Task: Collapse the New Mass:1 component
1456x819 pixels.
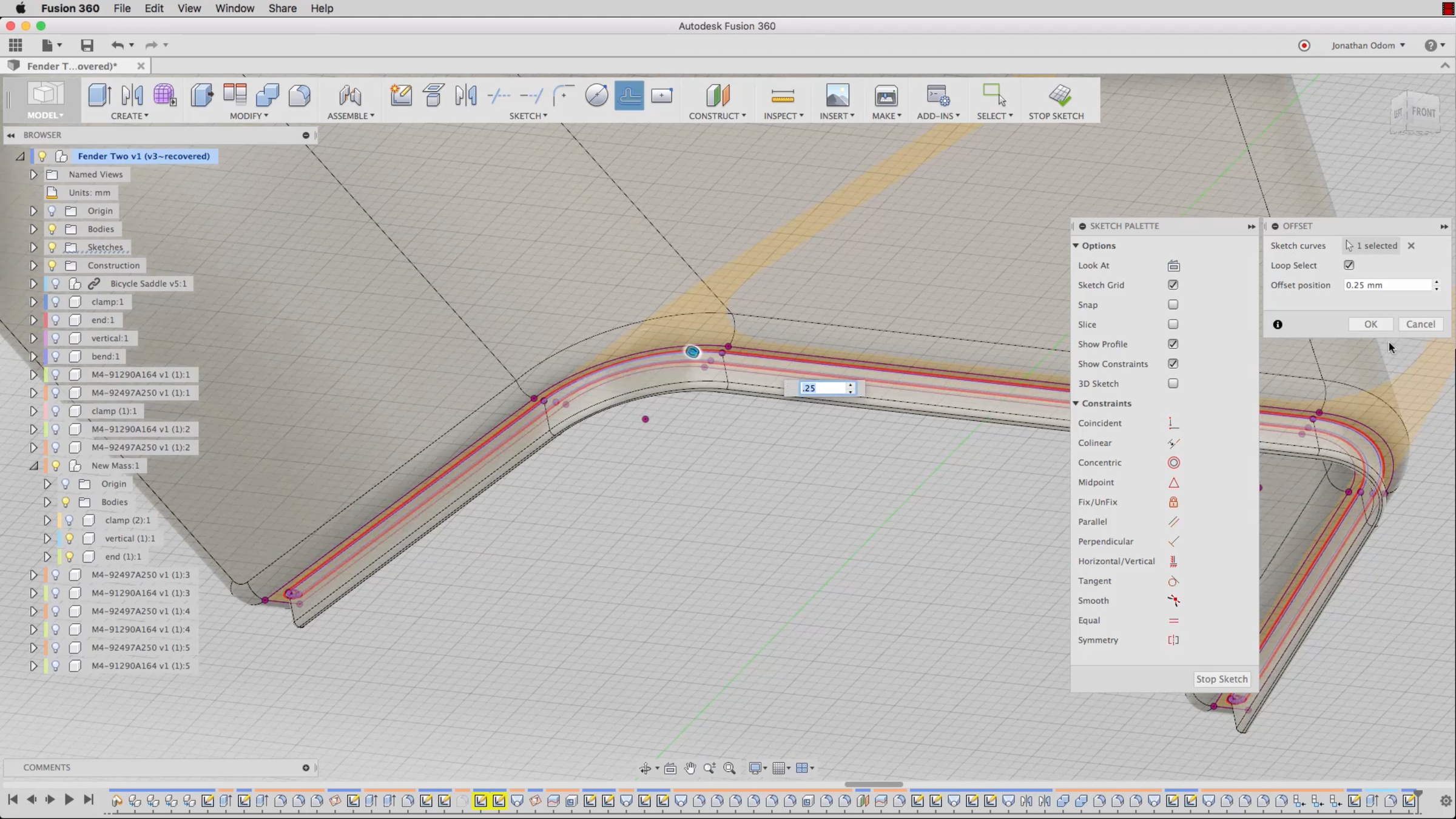Action: [x=33, y=466]
